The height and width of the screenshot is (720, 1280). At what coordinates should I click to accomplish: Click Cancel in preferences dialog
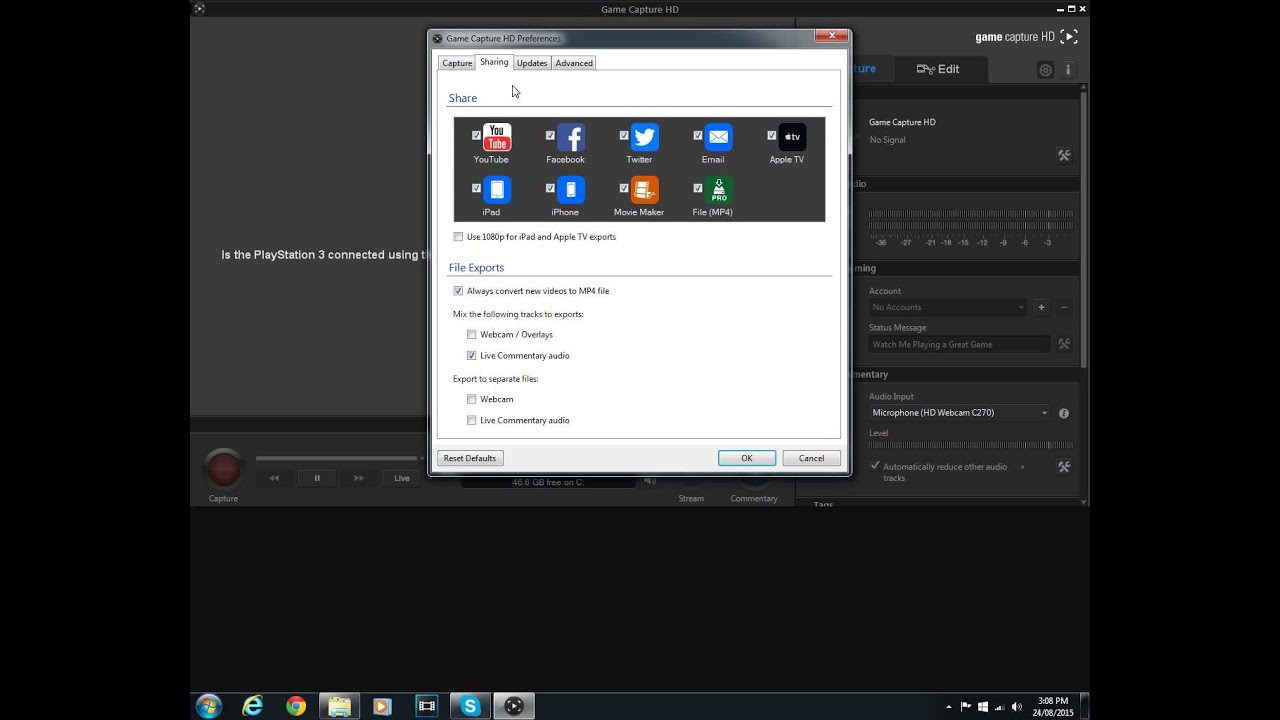click(811, 458)
